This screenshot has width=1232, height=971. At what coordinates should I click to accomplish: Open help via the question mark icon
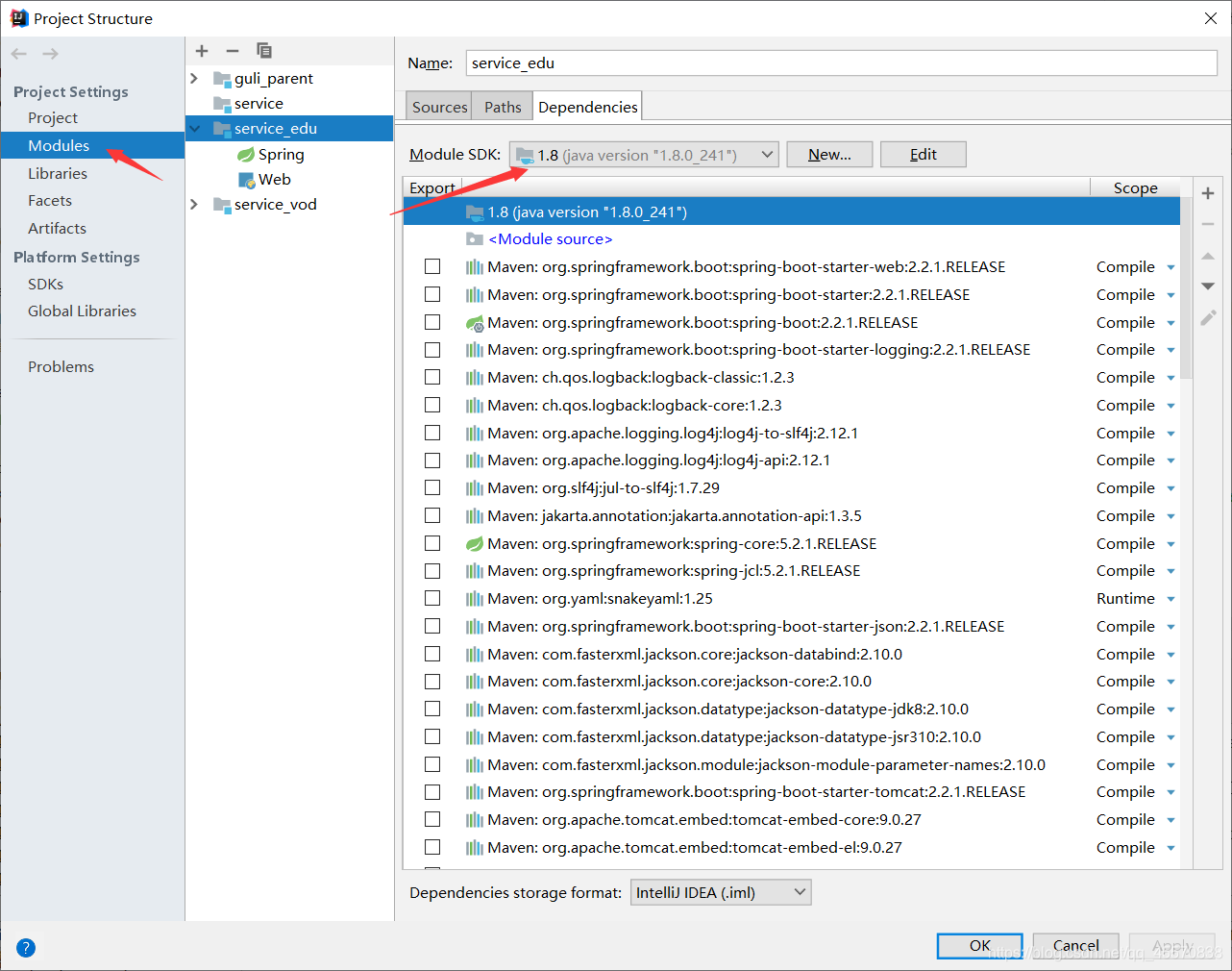coord(25,947)
